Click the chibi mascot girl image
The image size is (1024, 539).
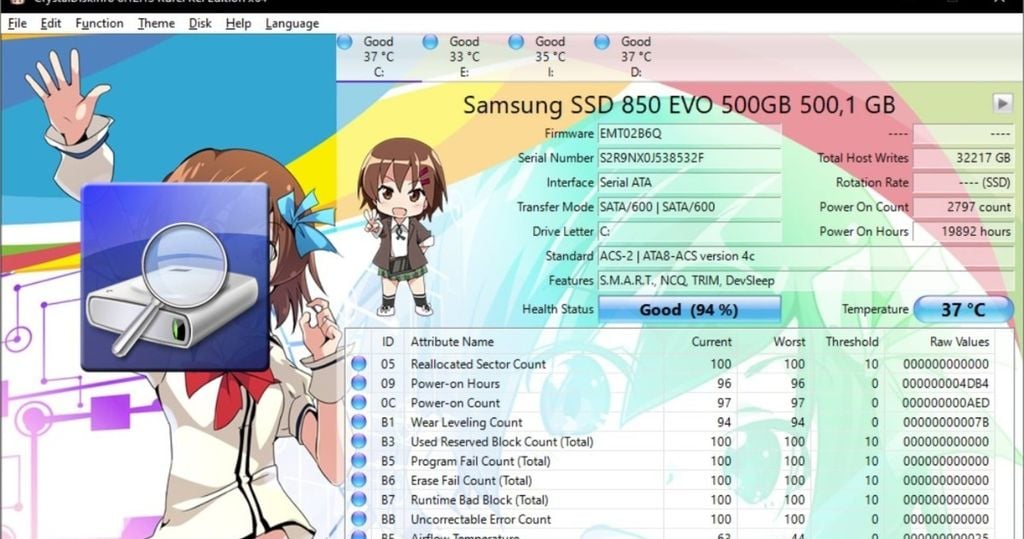(x=401, y=227)
